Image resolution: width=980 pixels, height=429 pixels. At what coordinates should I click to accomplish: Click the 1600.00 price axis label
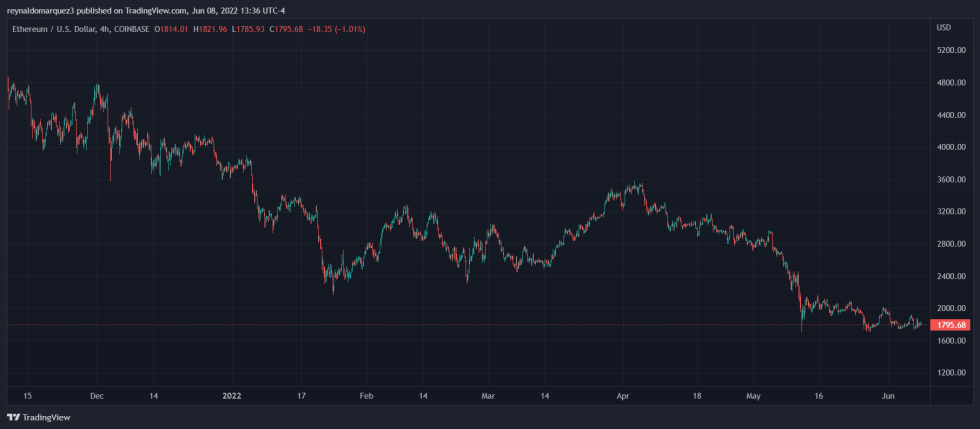(951, 341)
